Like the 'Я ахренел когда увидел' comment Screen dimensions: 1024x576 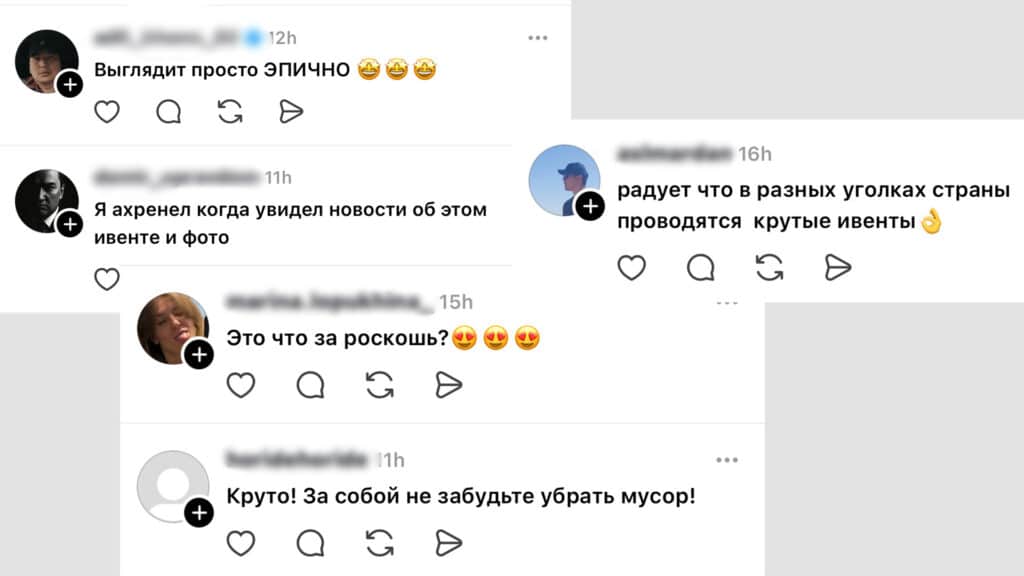click(x=106, y=279)
